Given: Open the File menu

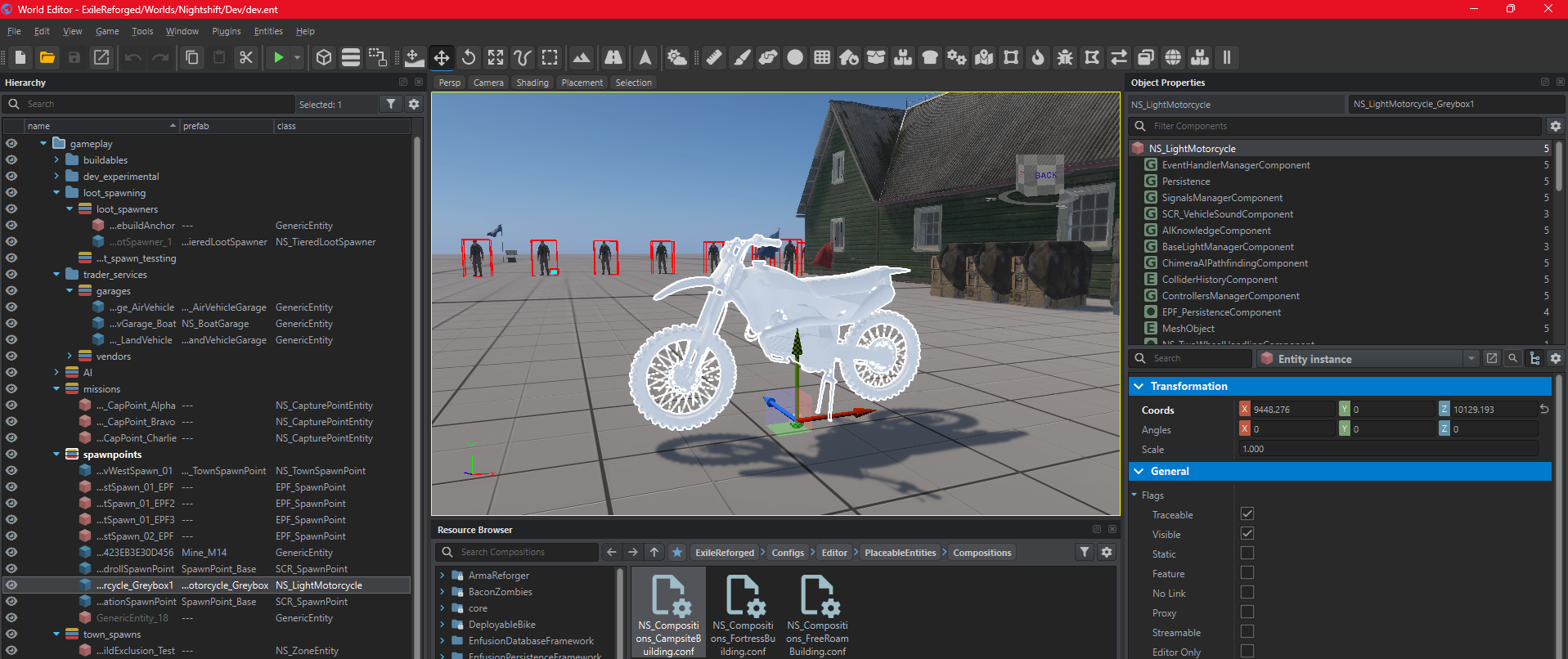Looking at the screenshot, I should click(14, 31).
